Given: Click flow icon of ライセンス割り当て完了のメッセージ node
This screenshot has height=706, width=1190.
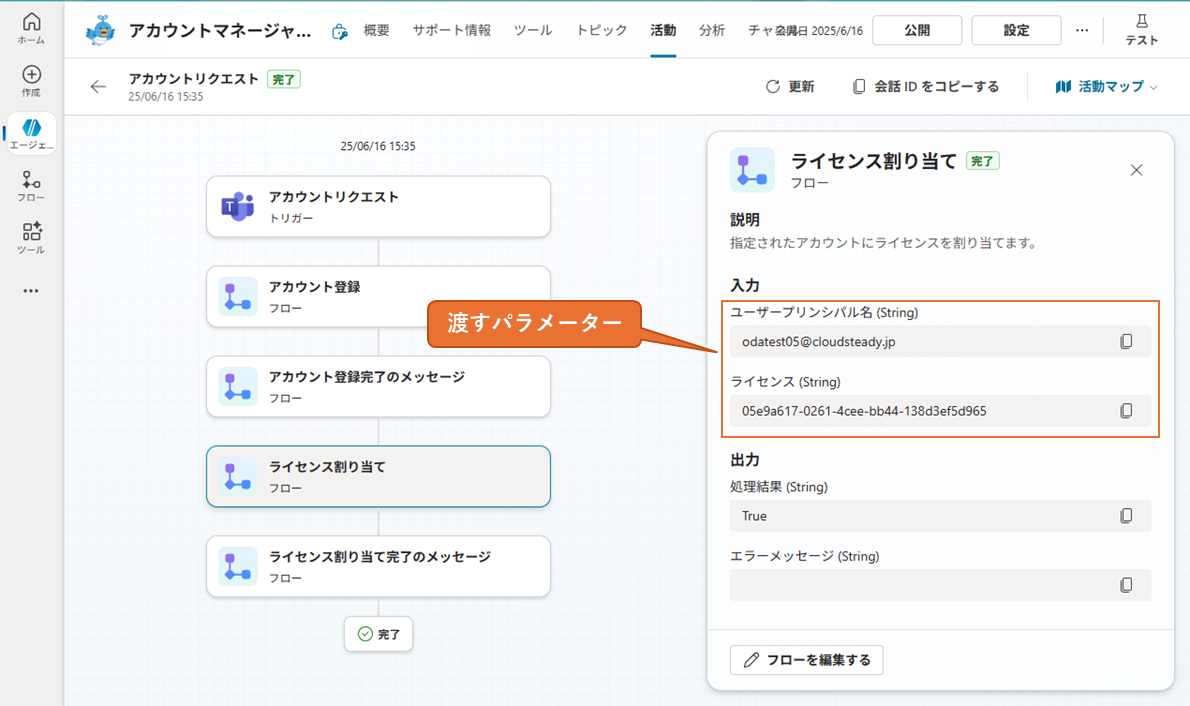Looking at the screenshot, I should coord(238,566).
